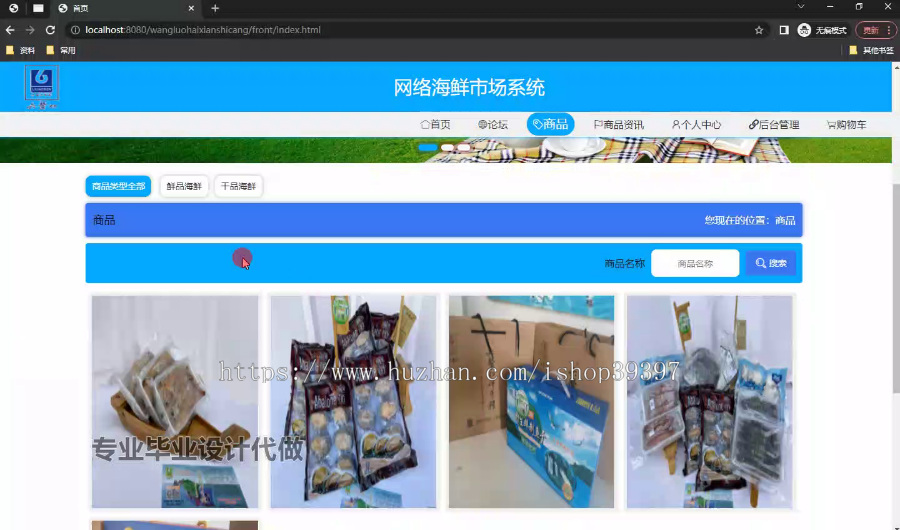Click the 网络海鲜市场系统 title text
The image size is (900, 530).
coord(469,88)
